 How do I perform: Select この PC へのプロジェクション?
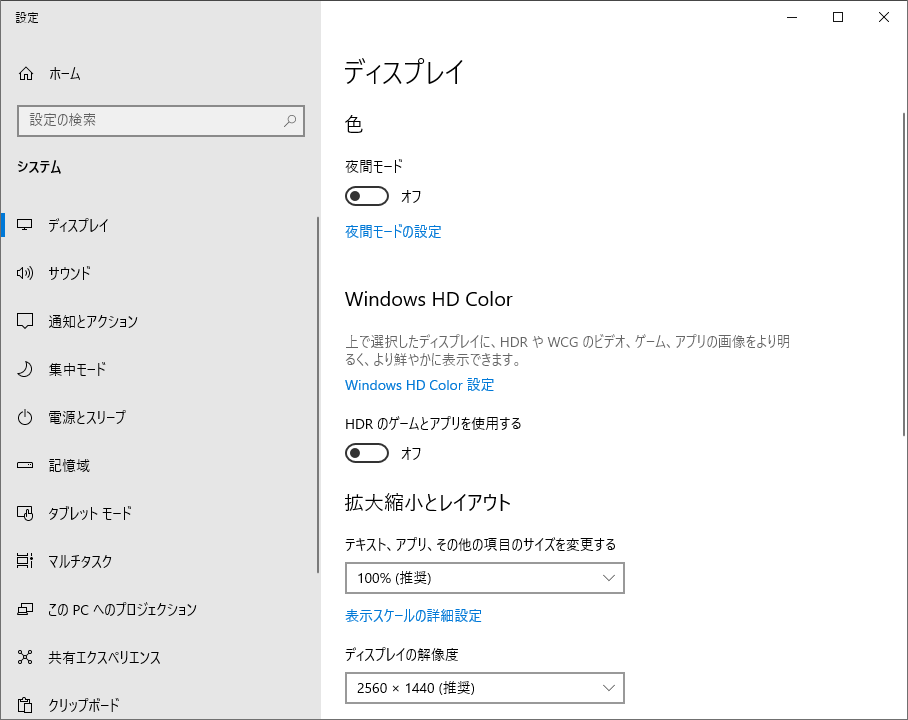click(x=159, y=609)
